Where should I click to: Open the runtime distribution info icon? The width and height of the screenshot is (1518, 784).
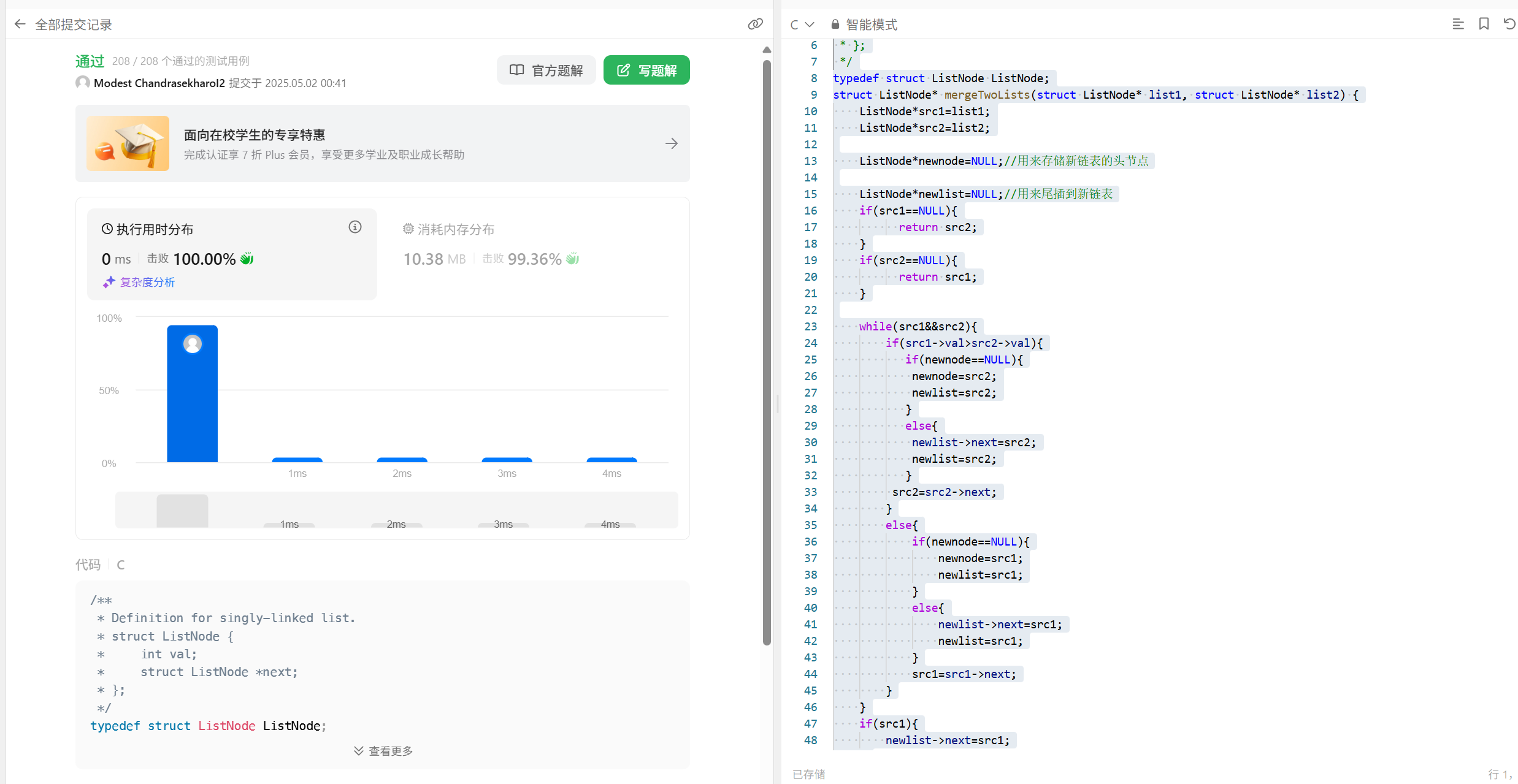(x=355, y=227)
